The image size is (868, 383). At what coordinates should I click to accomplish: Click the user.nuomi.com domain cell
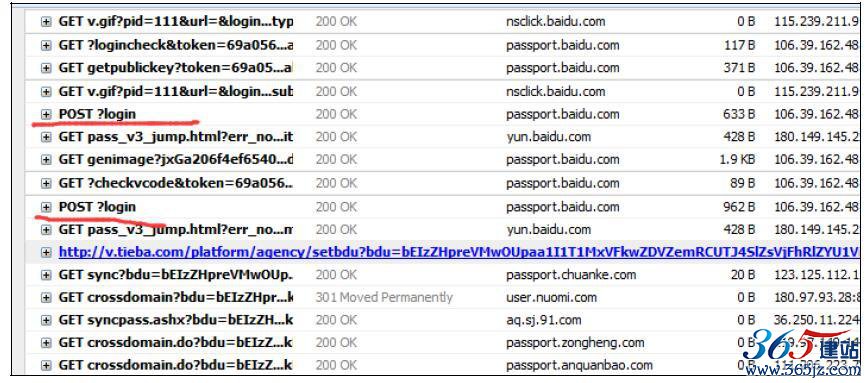click(x=551, y=297)
